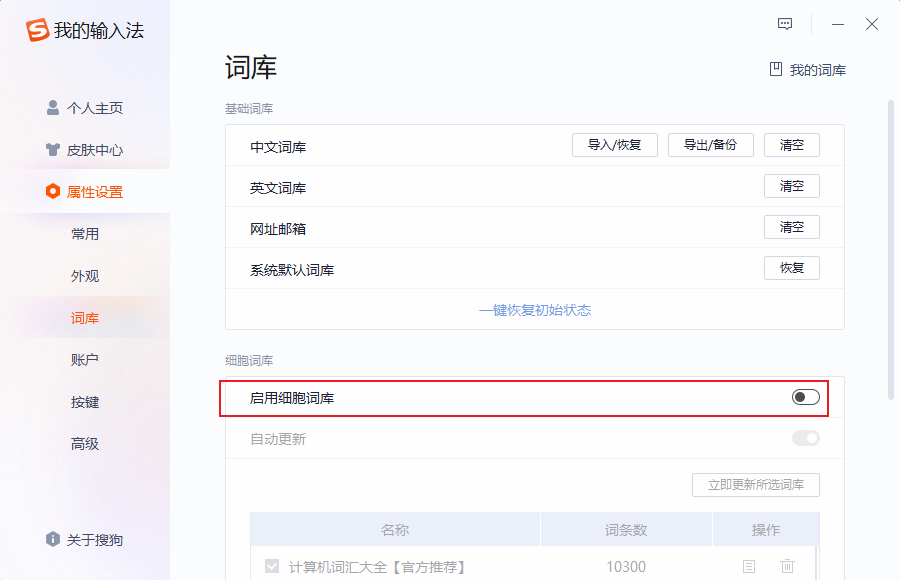Click 清空 for 网址邮箱
This screenshot has height=580, width=900.
[792, 227]
